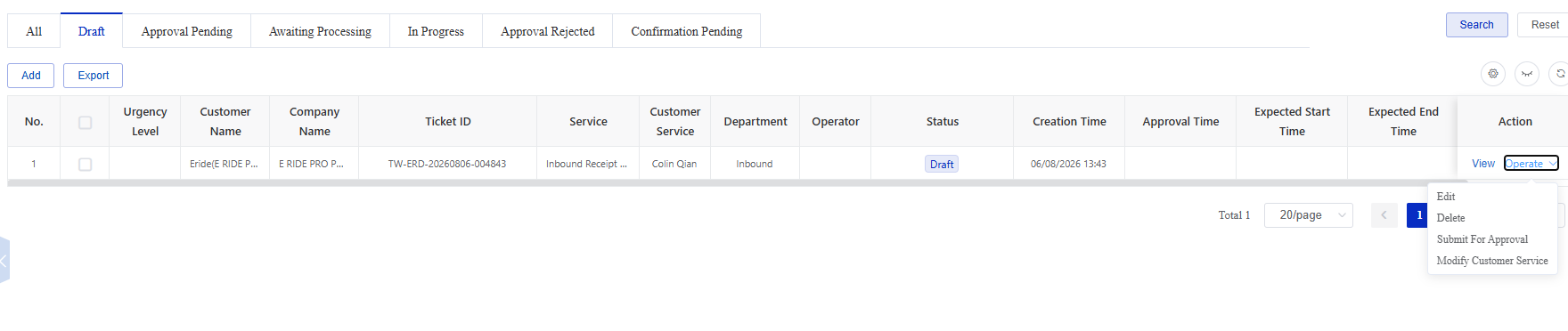Screen dimensions: 1568x331
Task: Open the Confirmation Pending tab
Action: tap(686, 31)
